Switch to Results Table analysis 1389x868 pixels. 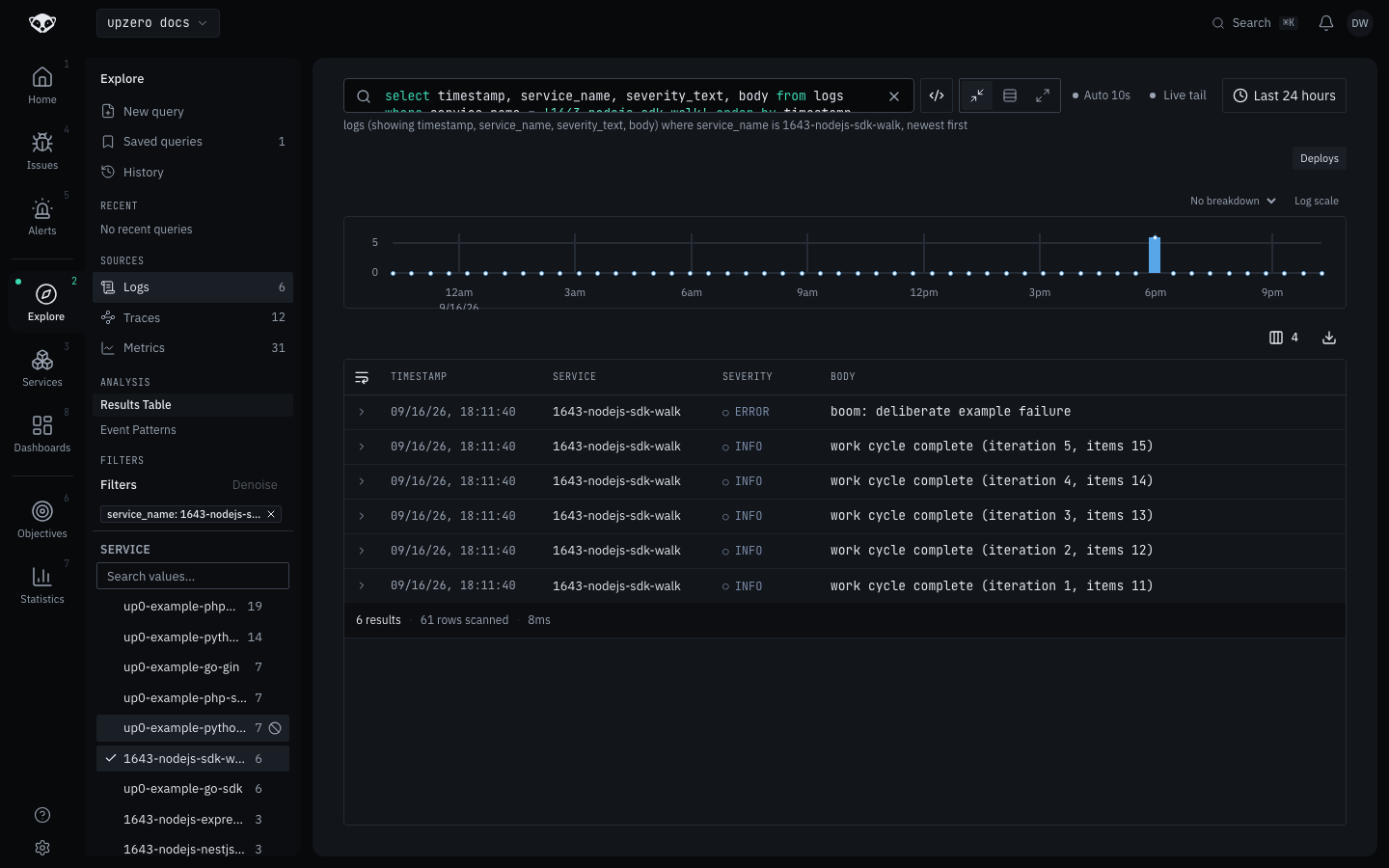click(193, 405)
